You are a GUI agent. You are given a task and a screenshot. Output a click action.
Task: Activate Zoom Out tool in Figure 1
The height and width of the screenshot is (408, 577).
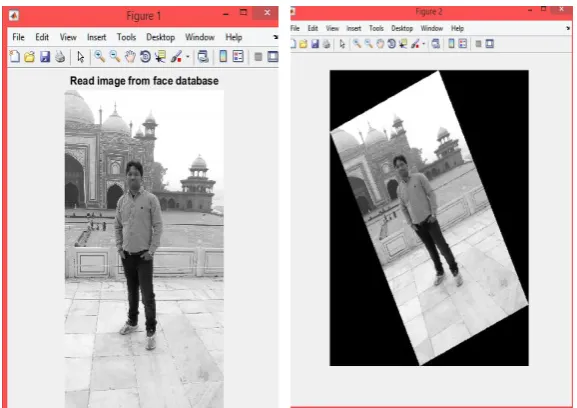coord(115,56)
